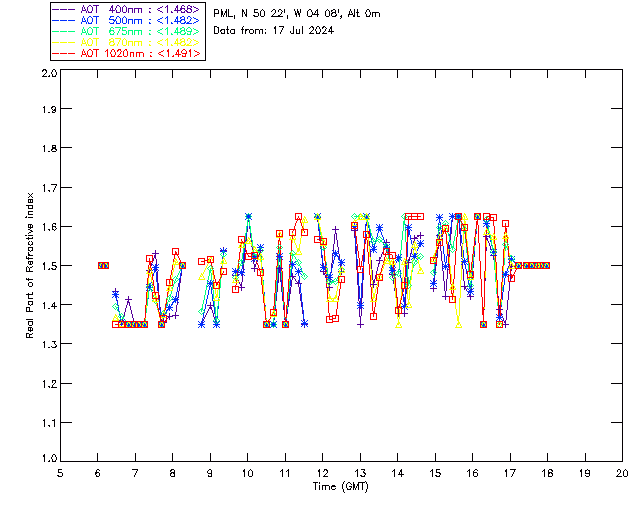Click the y-axis label 1.7
Screen dimensions: 640x512
coord(49,187)
